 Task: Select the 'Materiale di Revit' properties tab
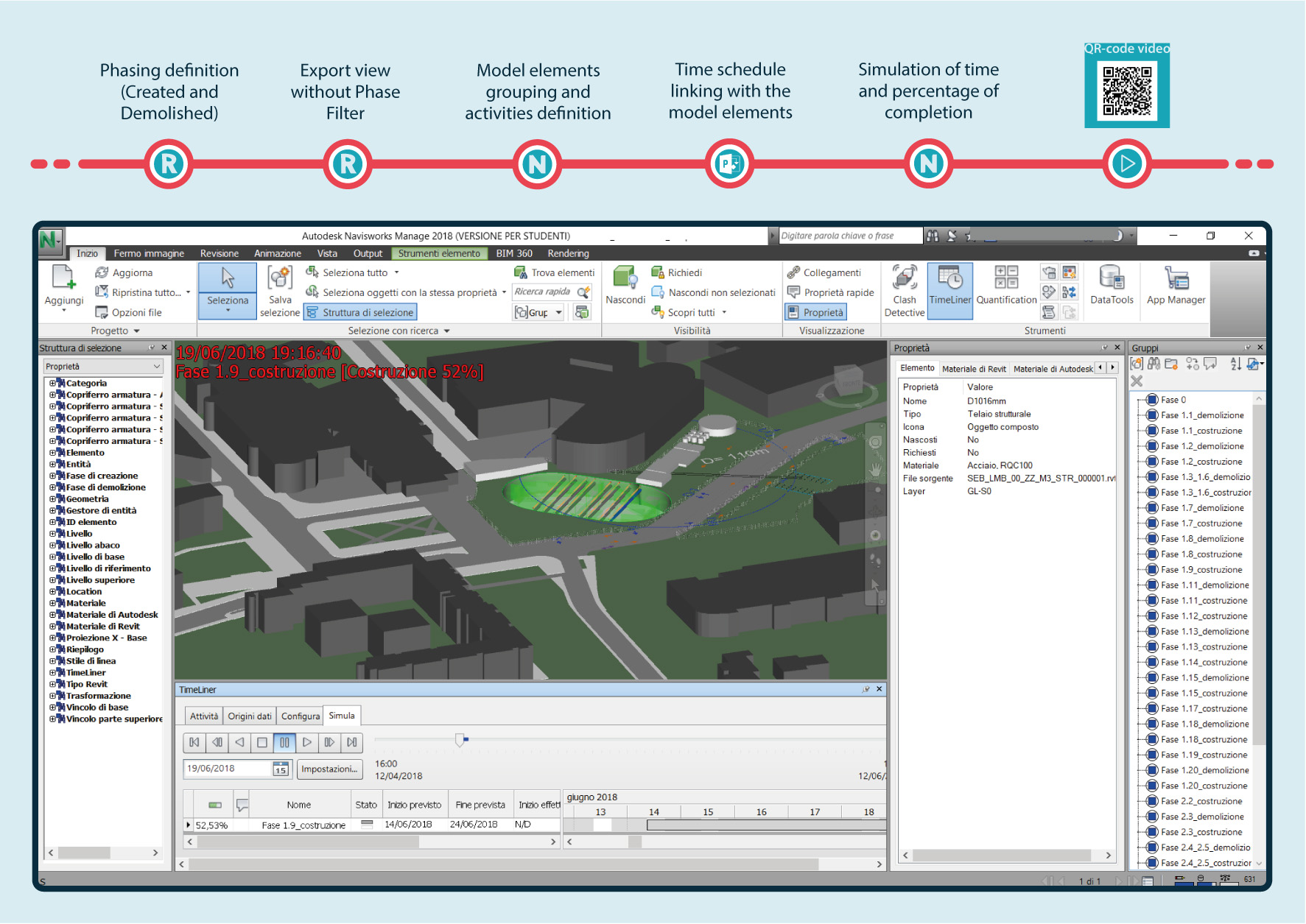pos(974,369)
